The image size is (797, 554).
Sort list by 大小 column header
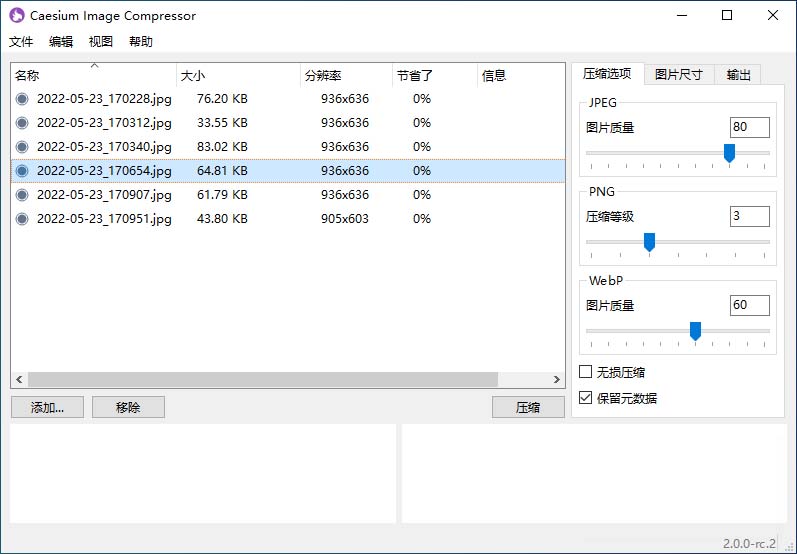pos(238,76)
